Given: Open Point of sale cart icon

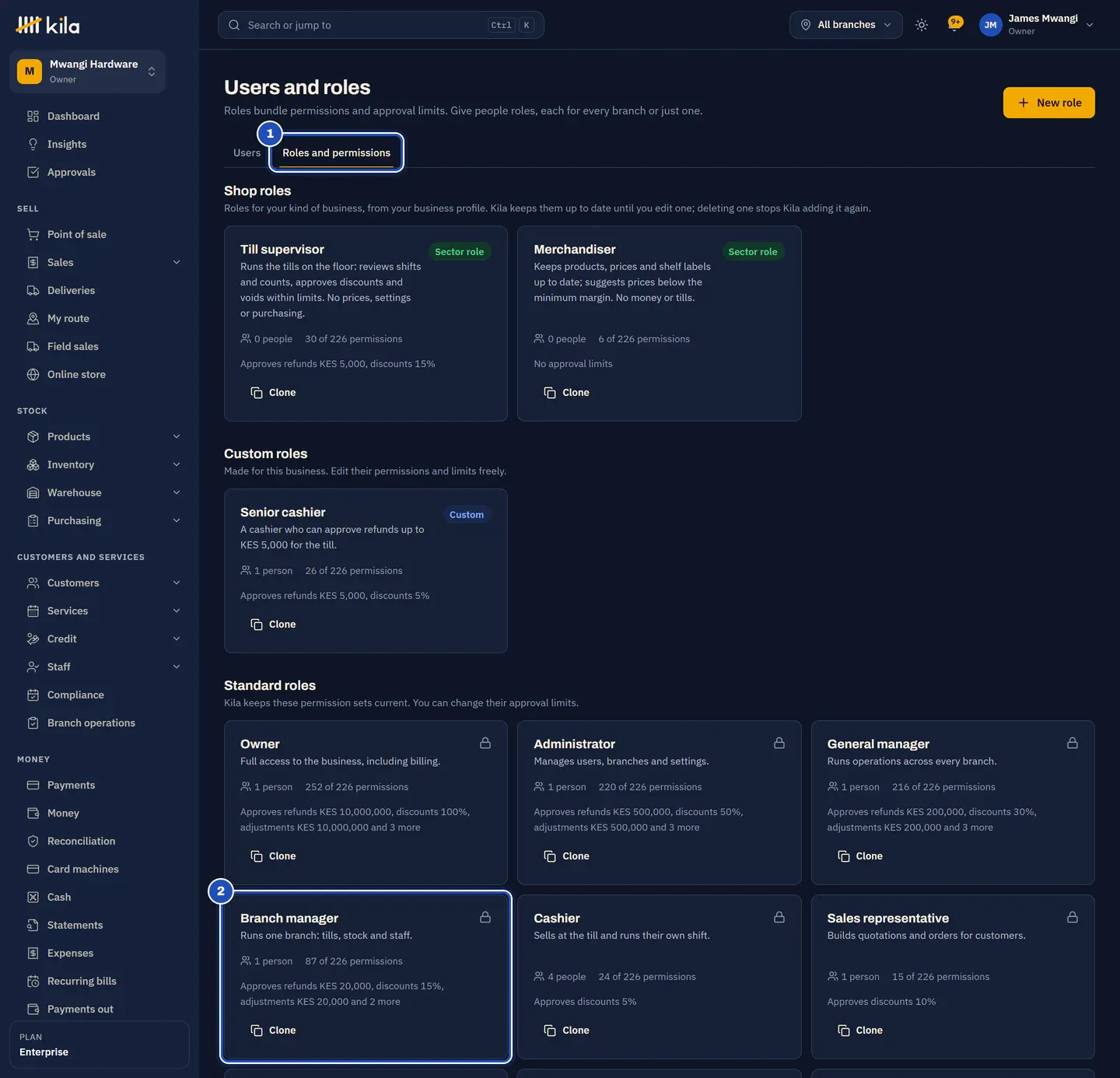Looking at the screenshot, I should point(33,234).
